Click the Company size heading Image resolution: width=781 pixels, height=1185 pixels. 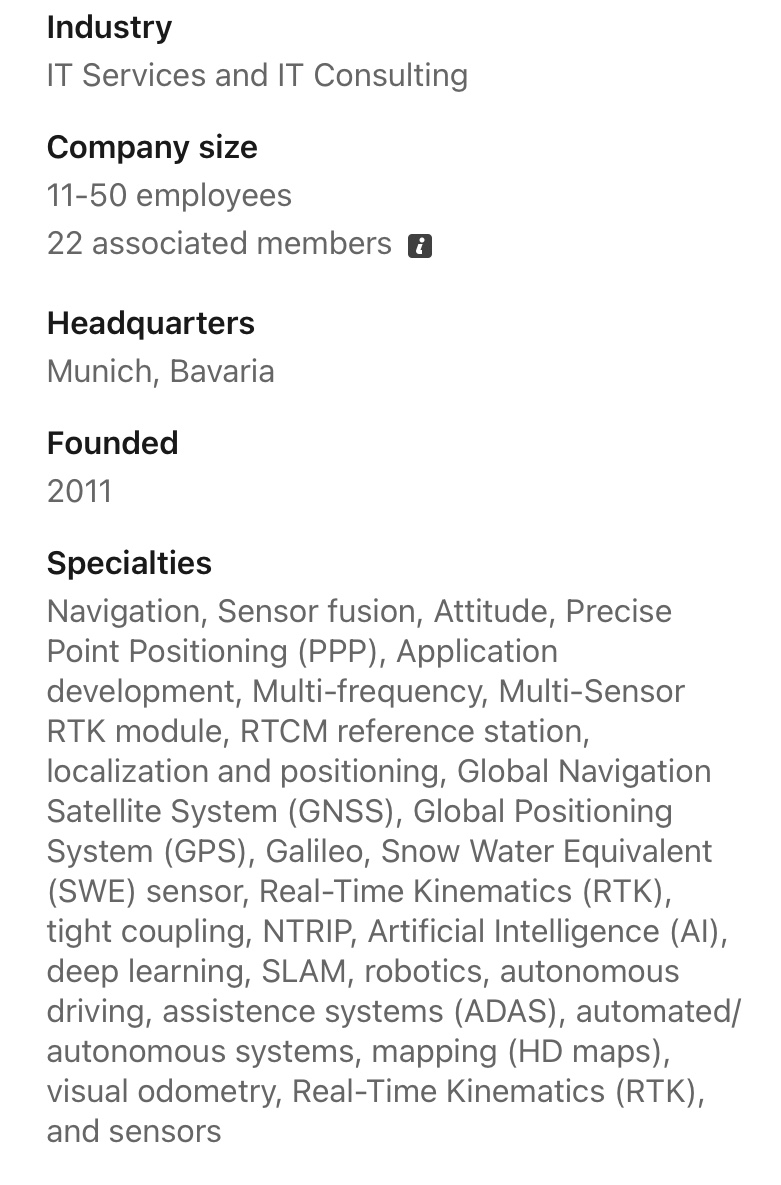tap(152, 147)
